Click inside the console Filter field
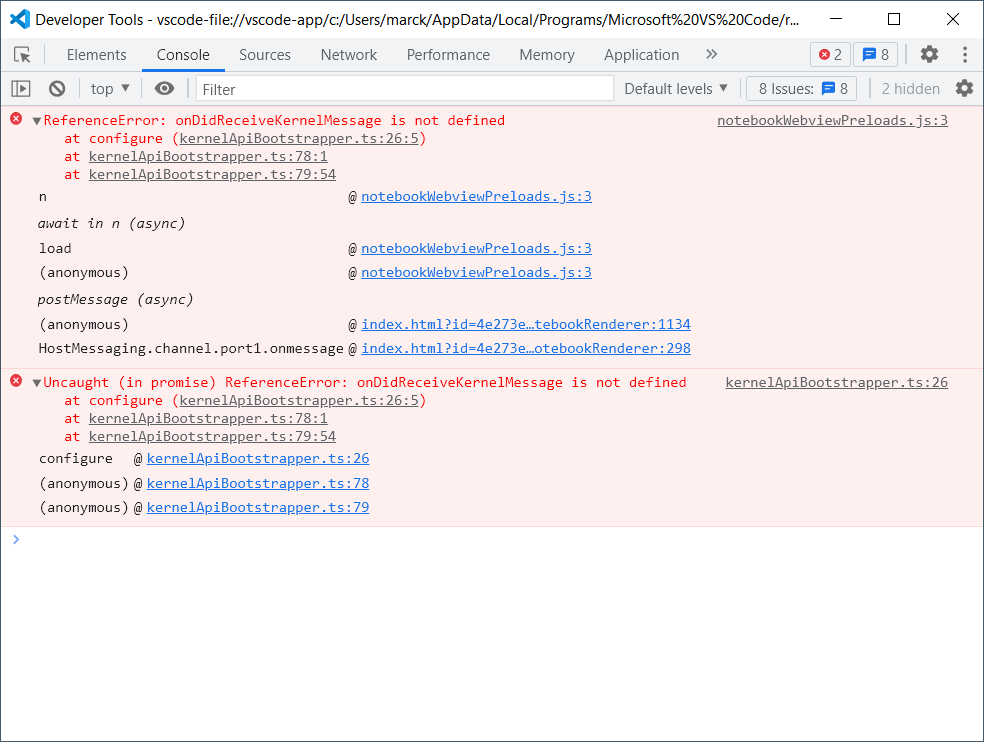This screenshot has width=984, height=742. tap(400, 88)
